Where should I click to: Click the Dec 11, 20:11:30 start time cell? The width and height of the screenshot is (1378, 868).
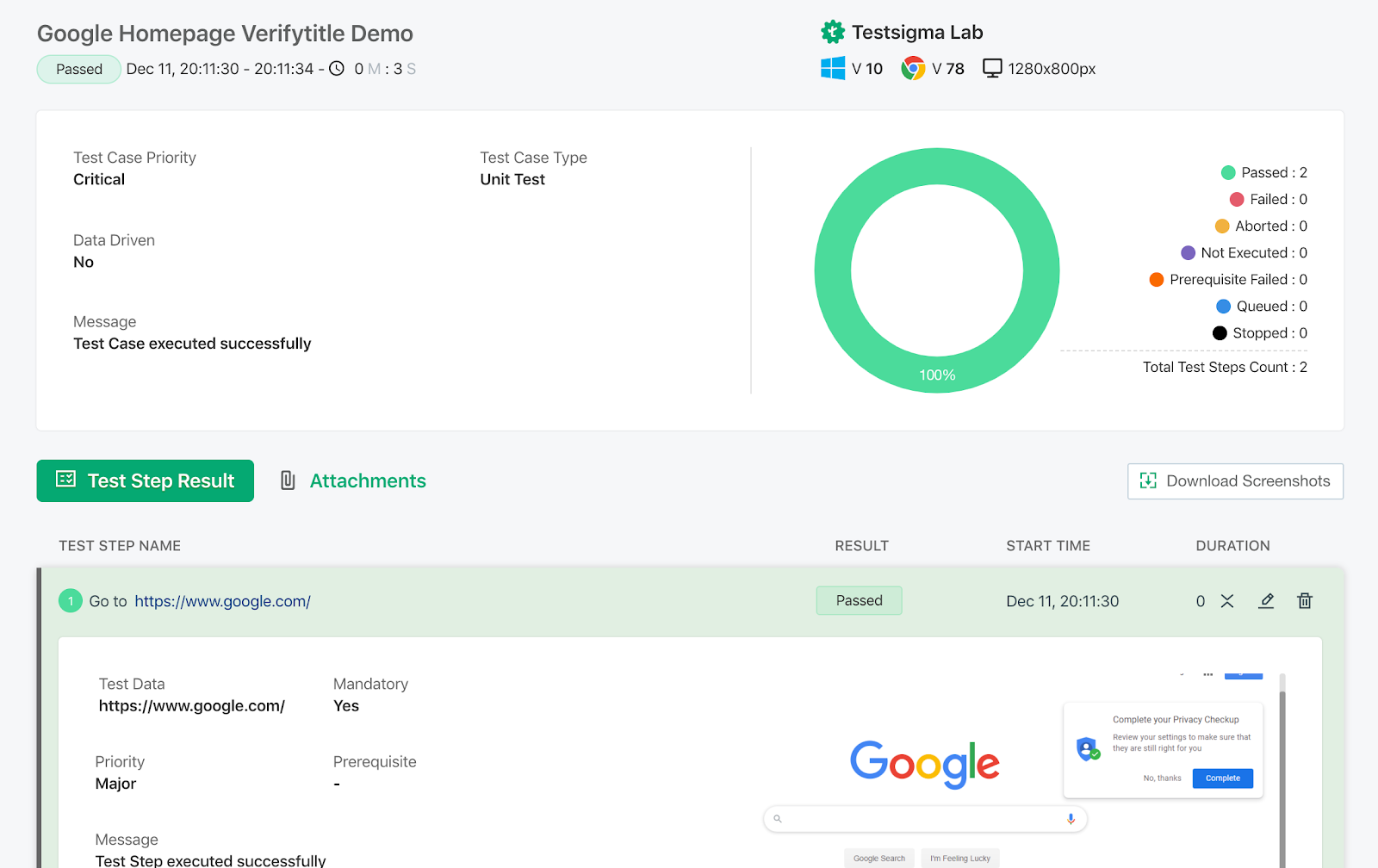coord(1063,601)
